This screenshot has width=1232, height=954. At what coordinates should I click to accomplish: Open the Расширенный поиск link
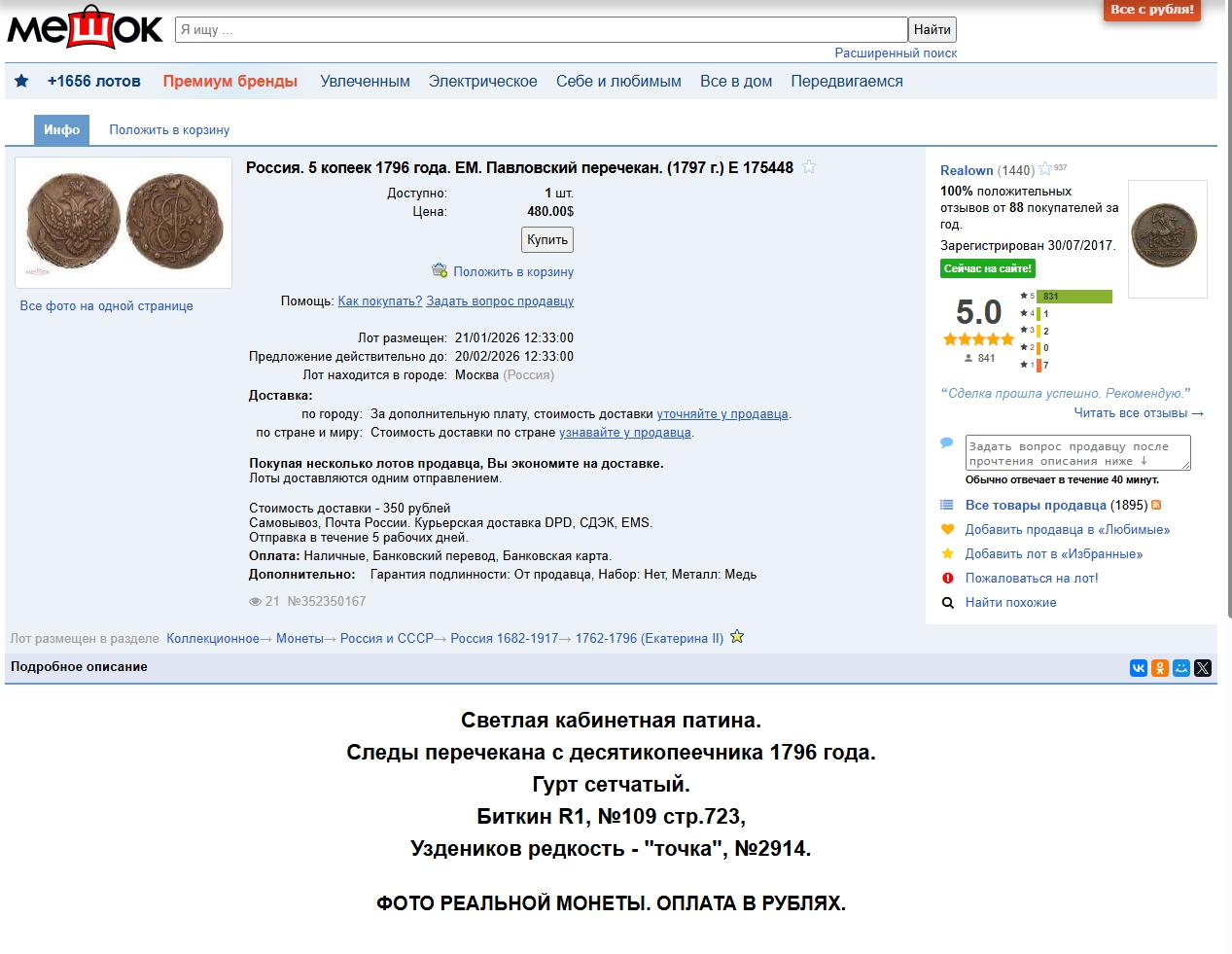click(896, 53)
